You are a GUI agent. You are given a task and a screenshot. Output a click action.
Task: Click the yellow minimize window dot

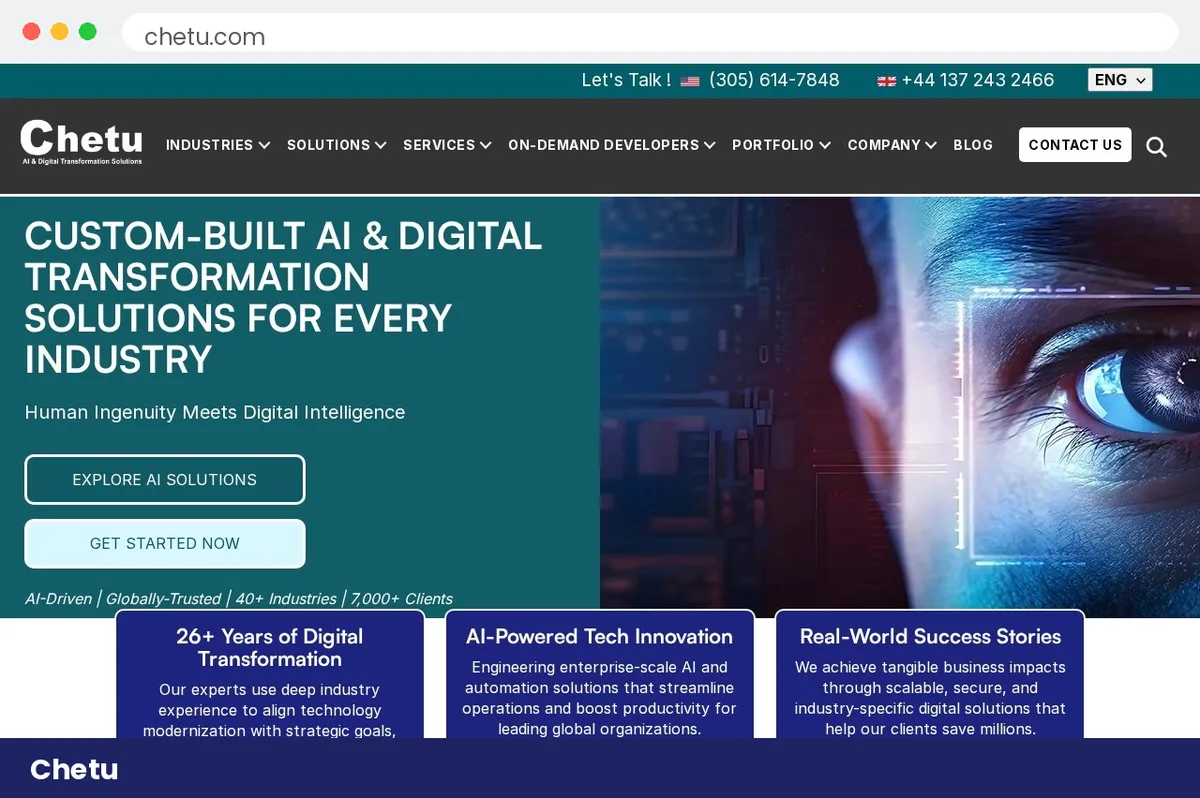point(59,31)
